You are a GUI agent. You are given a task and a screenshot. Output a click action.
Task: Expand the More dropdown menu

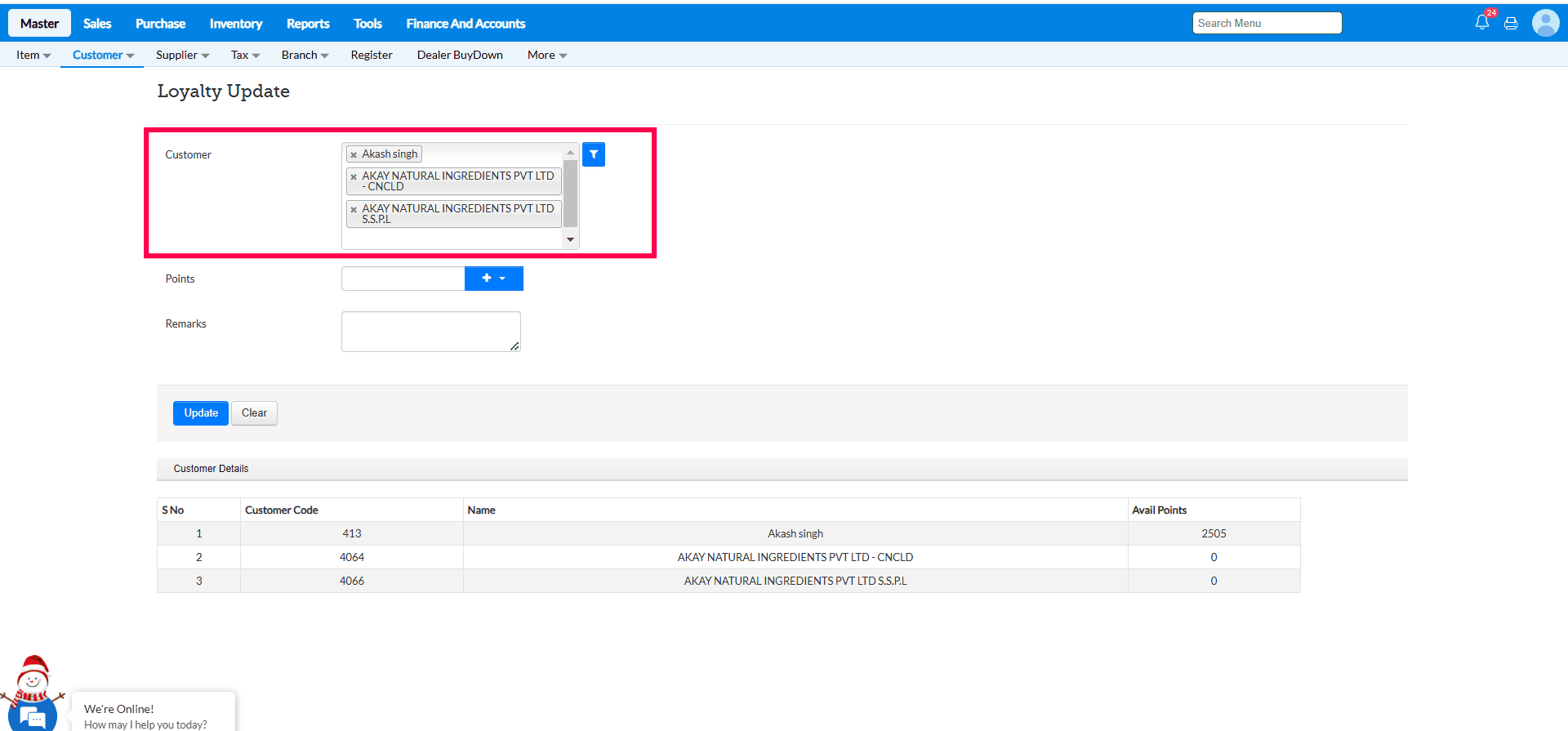click(547, 55)
